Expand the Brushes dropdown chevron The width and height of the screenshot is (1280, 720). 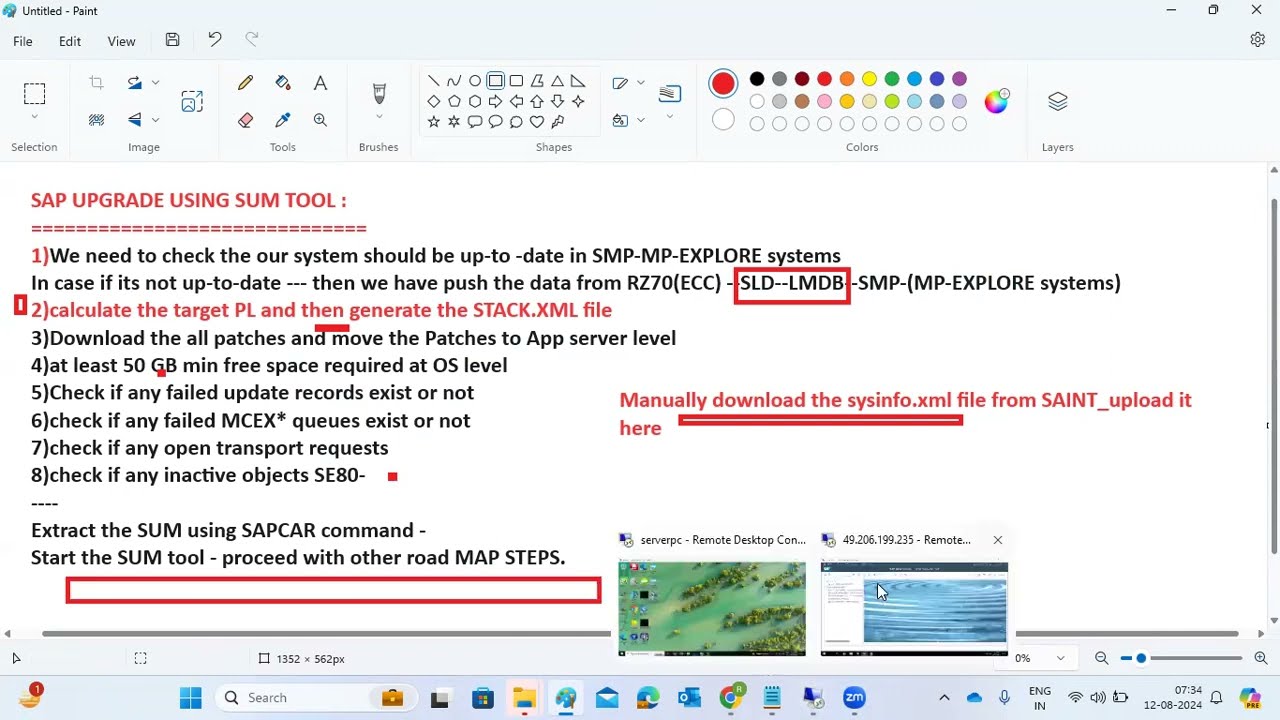(x=379, y=118)
